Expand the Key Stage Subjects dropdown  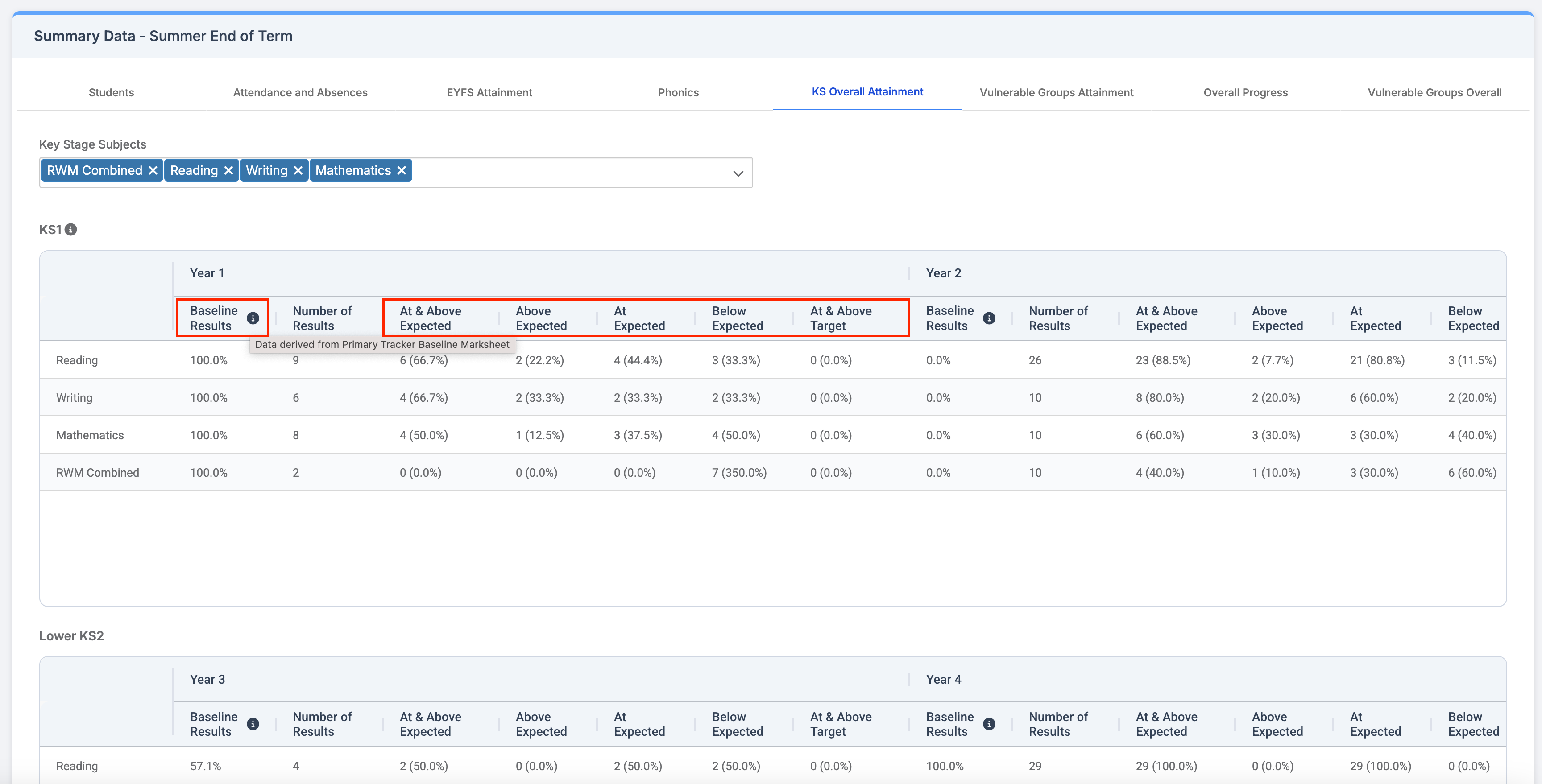coord(738,173)
